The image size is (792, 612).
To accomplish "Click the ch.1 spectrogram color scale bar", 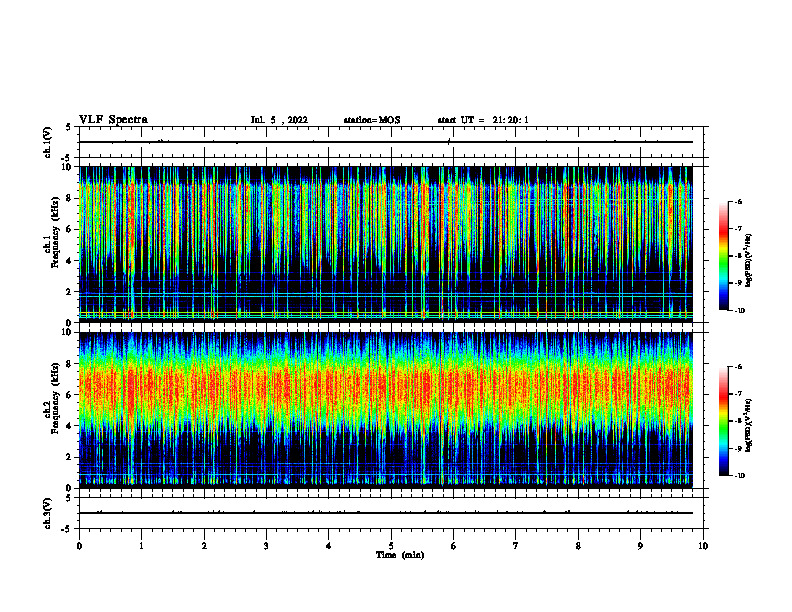I will pos(724,256).
